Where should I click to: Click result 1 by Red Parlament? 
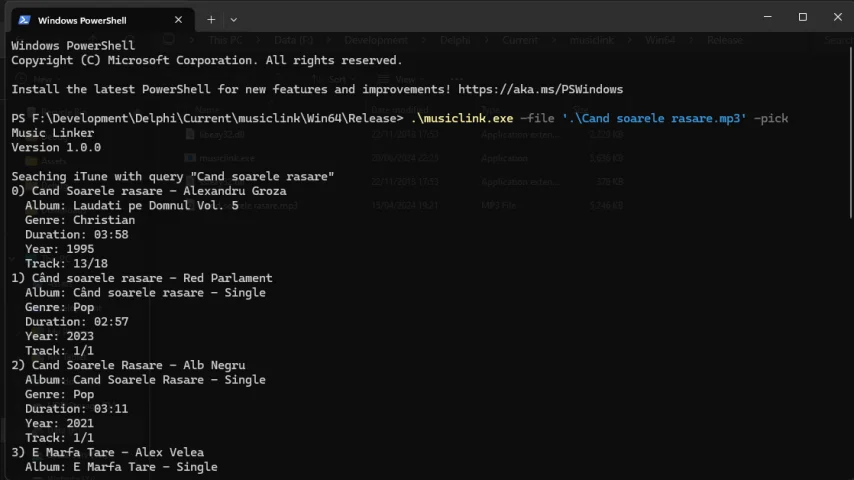tap(142, 278)
